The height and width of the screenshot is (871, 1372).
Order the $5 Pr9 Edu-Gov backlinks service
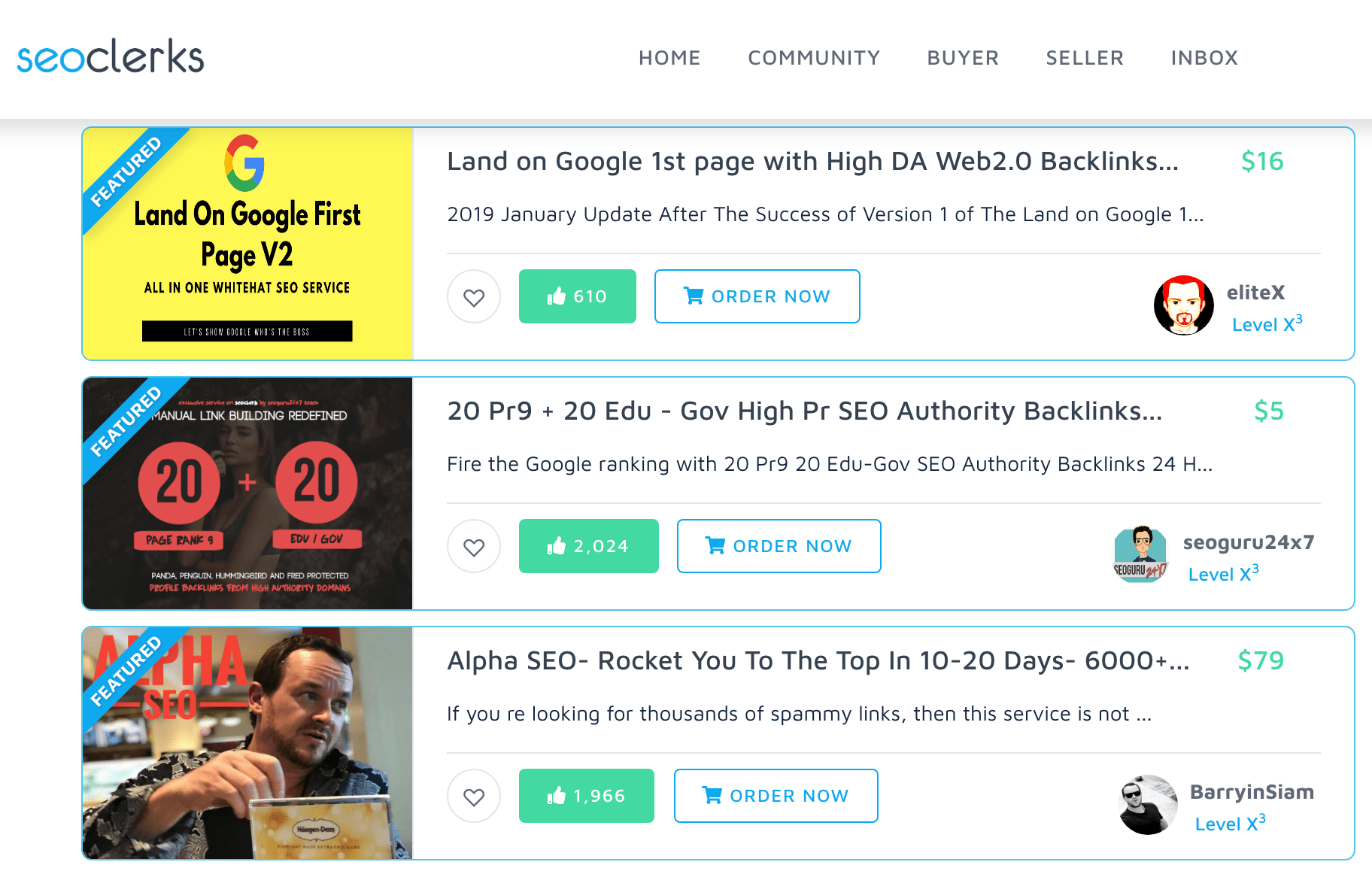click(779, 546)
